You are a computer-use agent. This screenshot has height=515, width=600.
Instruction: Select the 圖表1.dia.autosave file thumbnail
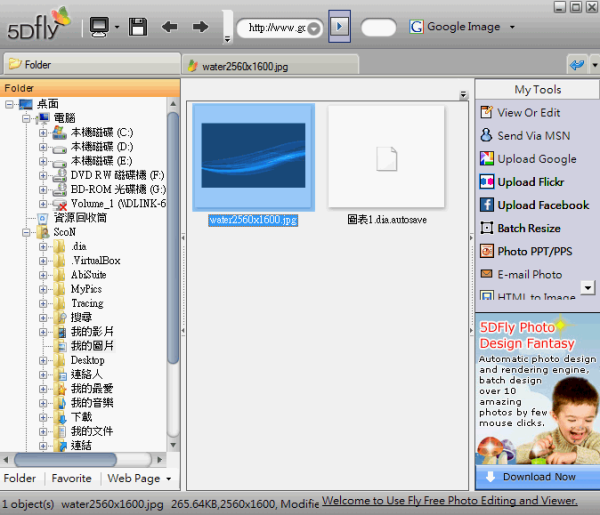click(x=387, y=158)
